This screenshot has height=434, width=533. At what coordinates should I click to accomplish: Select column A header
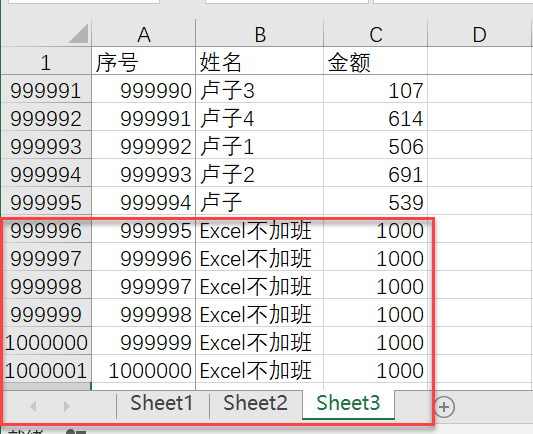[x=144, y=34]
